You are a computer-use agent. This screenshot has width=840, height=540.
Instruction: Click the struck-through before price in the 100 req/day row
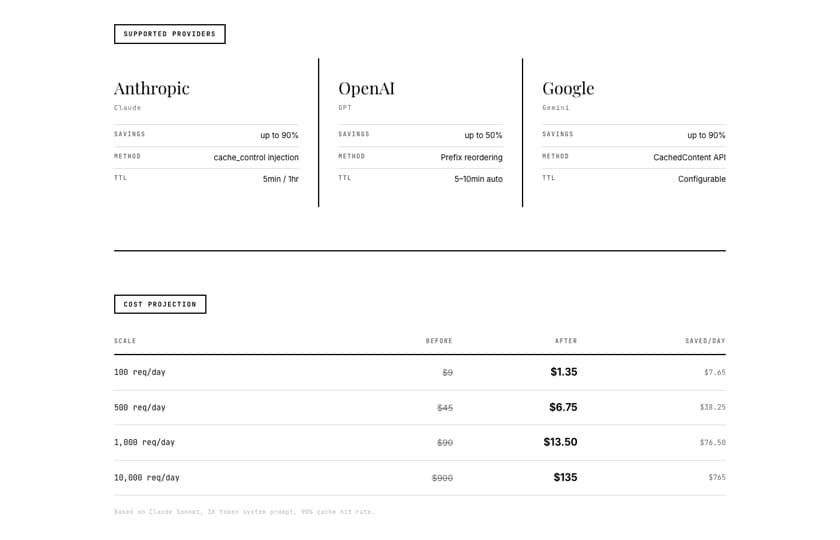(447, 373)
